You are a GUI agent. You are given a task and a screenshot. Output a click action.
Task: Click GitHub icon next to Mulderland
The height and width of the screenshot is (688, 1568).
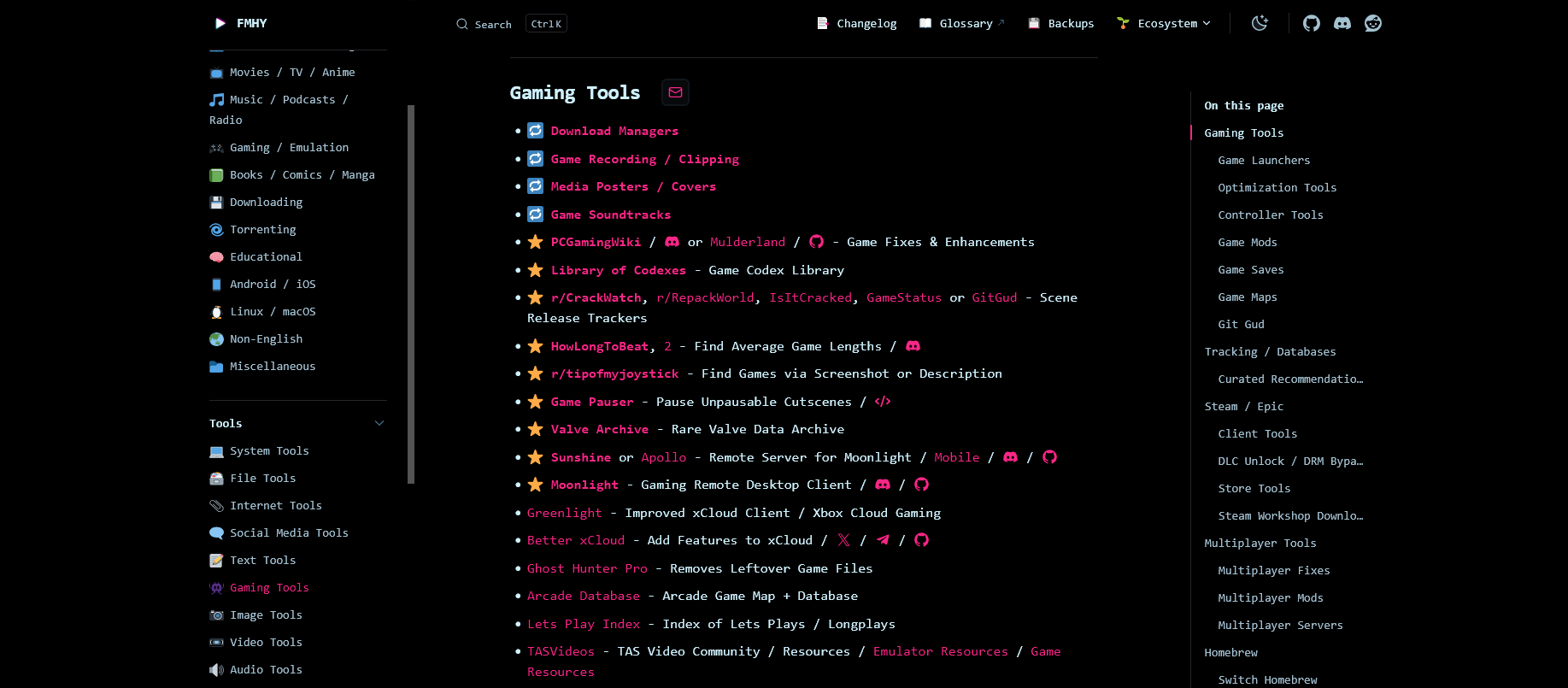click(816, 242)
